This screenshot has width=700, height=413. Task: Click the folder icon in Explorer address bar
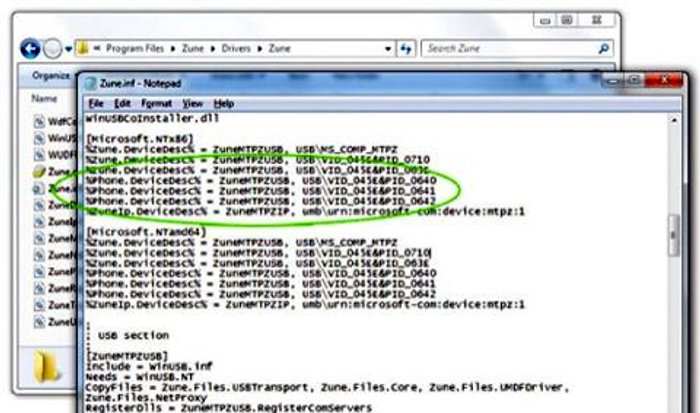point(83,48)
